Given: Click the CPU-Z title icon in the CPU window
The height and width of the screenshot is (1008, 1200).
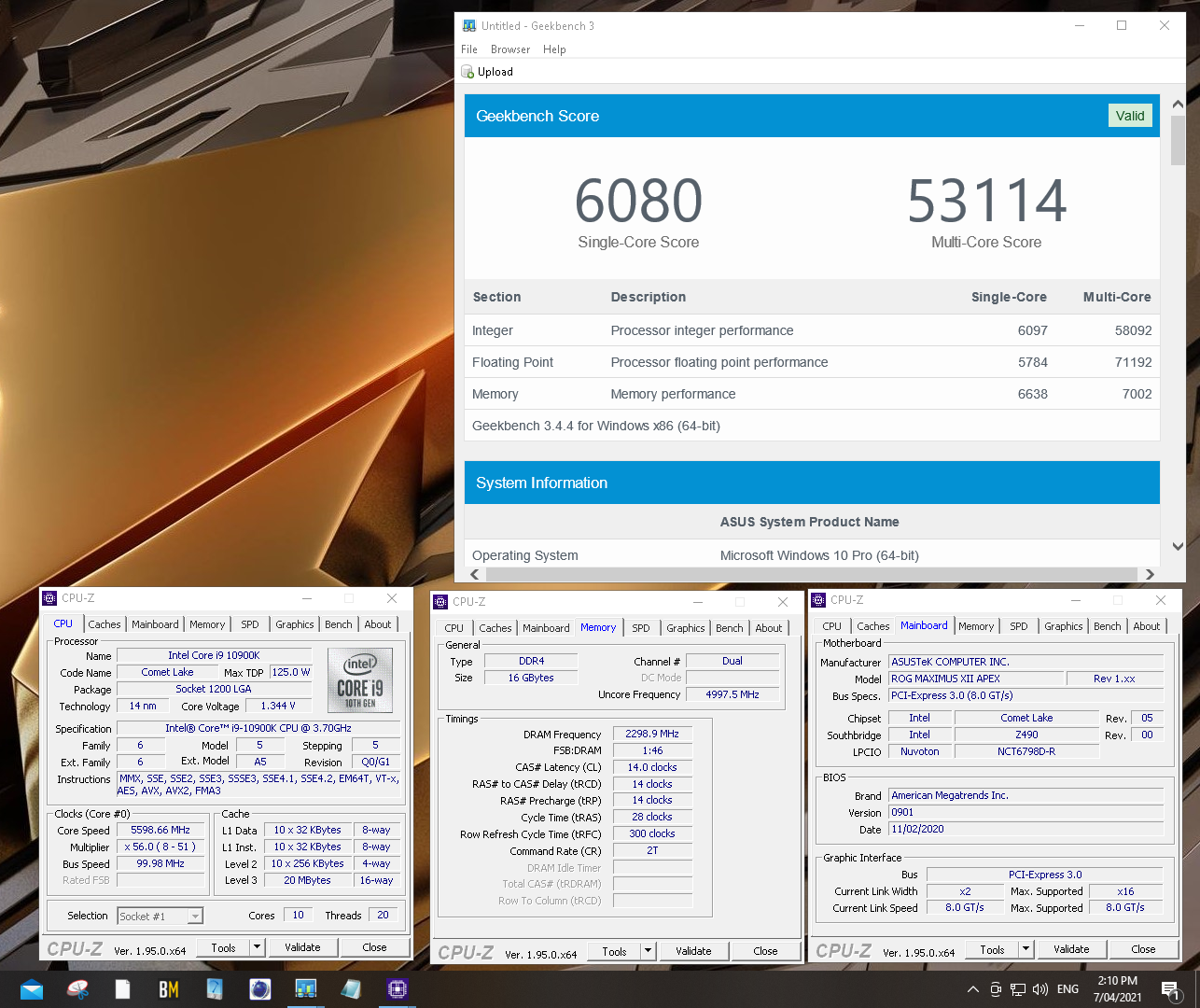Looking at the screenshot, I should [x=49, y=598].
